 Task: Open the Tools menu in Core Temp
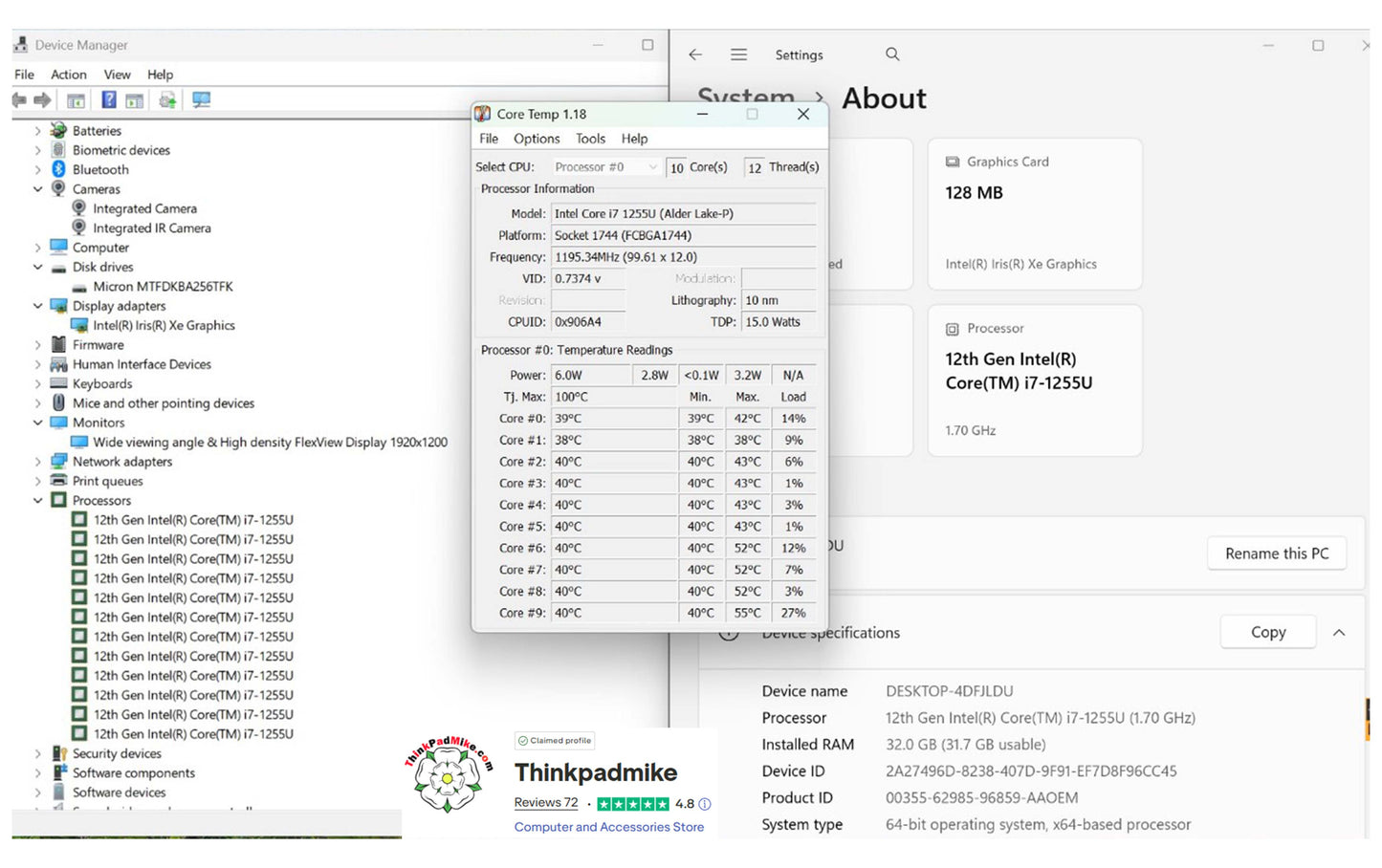click(590, 139)
